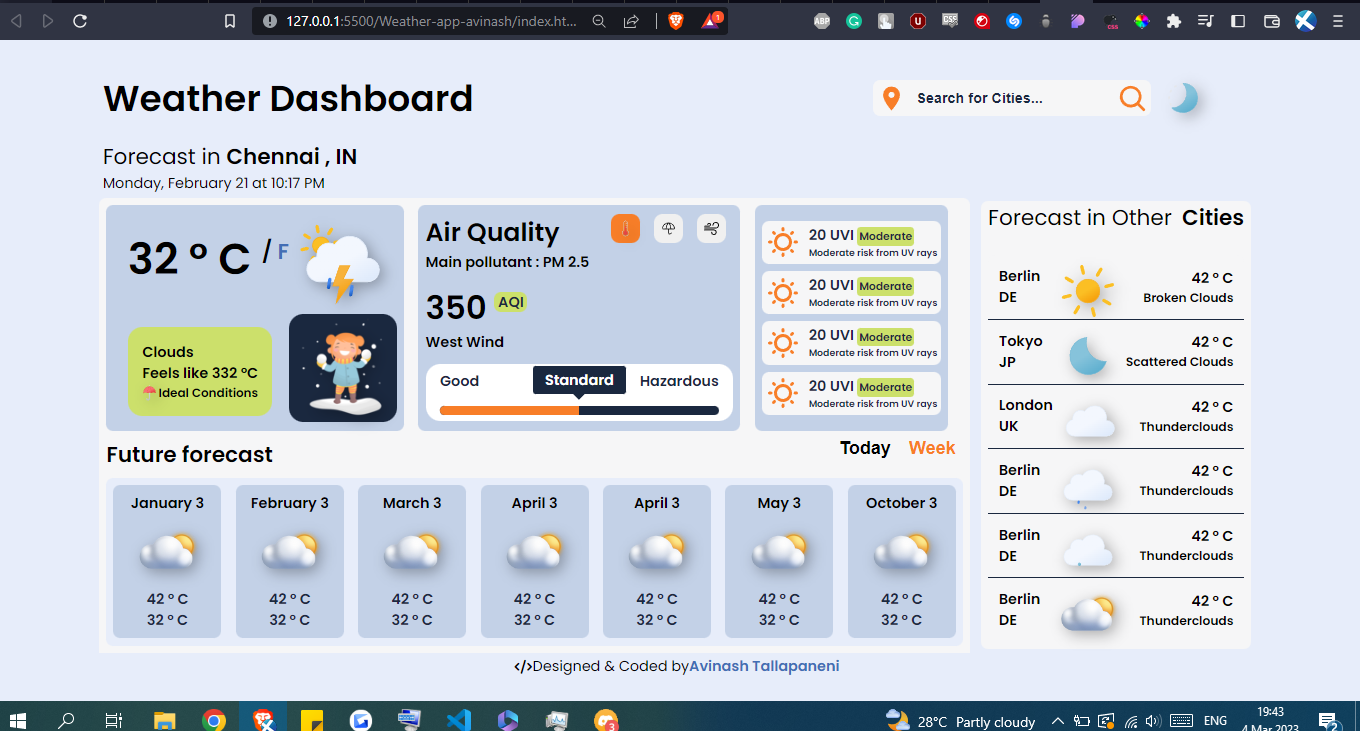Open Windows taskbar search

click(66, 720)
